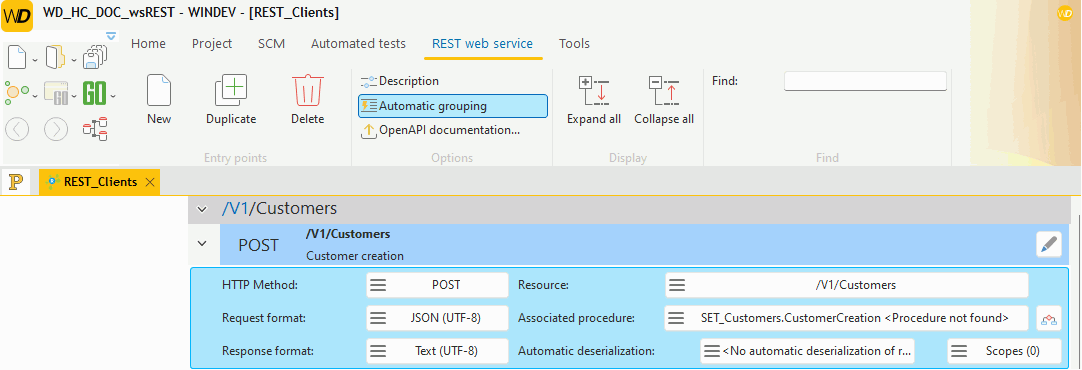The width and height of the screenshot is (1082, 370).
Task: Click the WD icon at top-right corner
Action: click(1064, 12)
